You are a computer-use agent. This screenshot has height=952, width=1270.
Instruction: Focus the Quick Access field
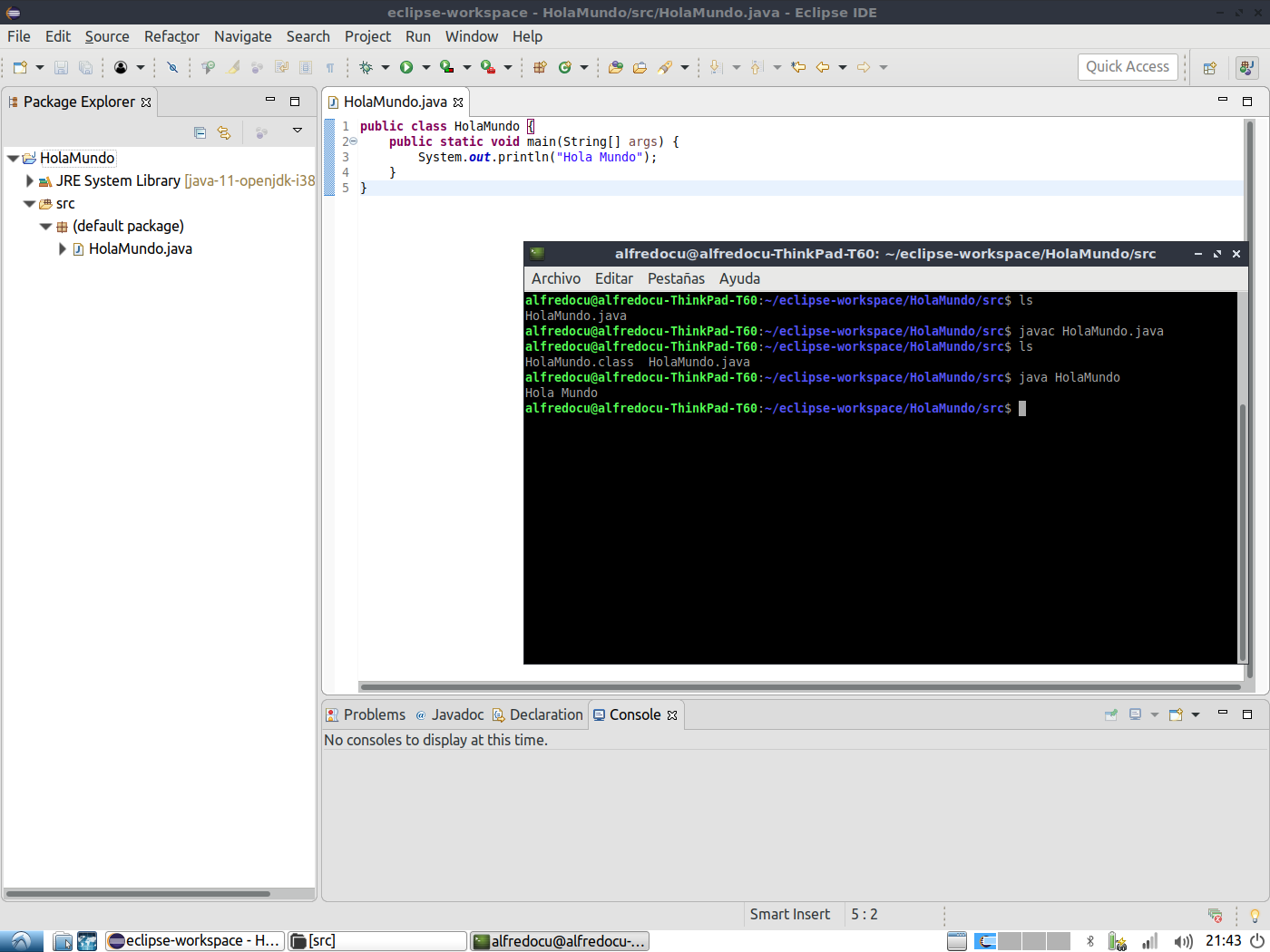pos(1128,67)
